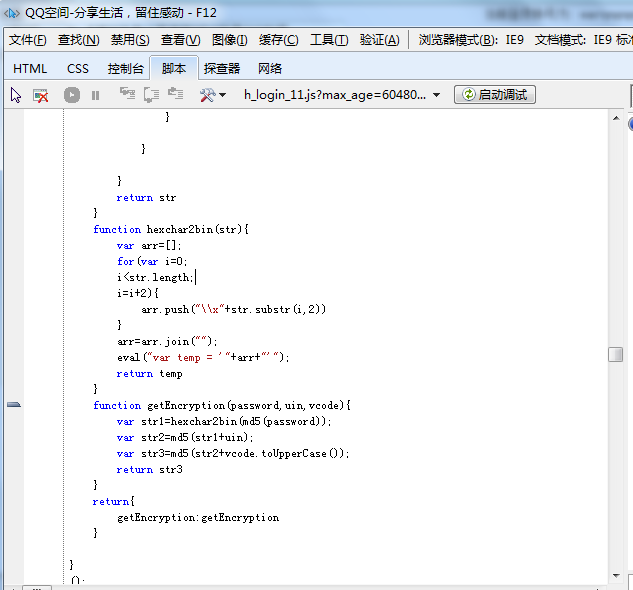Click the line 'i=i+2){'

pyautogui.click(x=138, y=293)
